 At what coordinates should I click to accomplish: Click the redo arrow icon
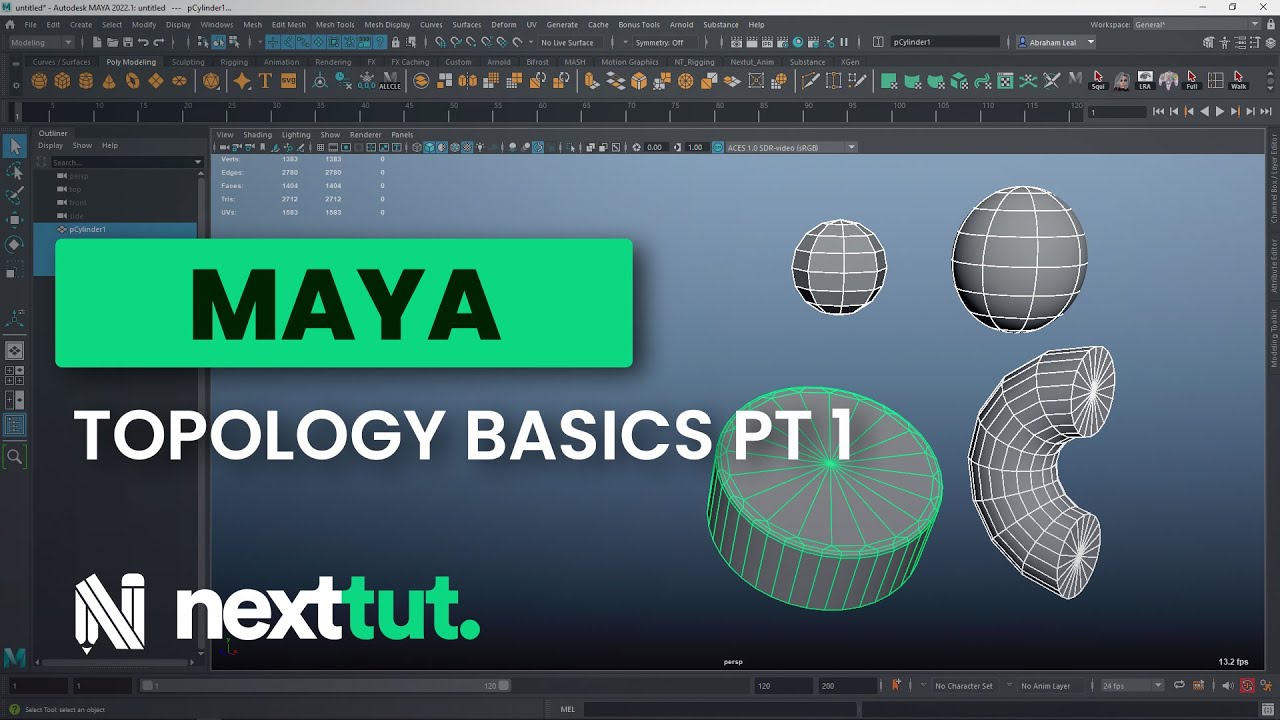(x=158, y=42)
